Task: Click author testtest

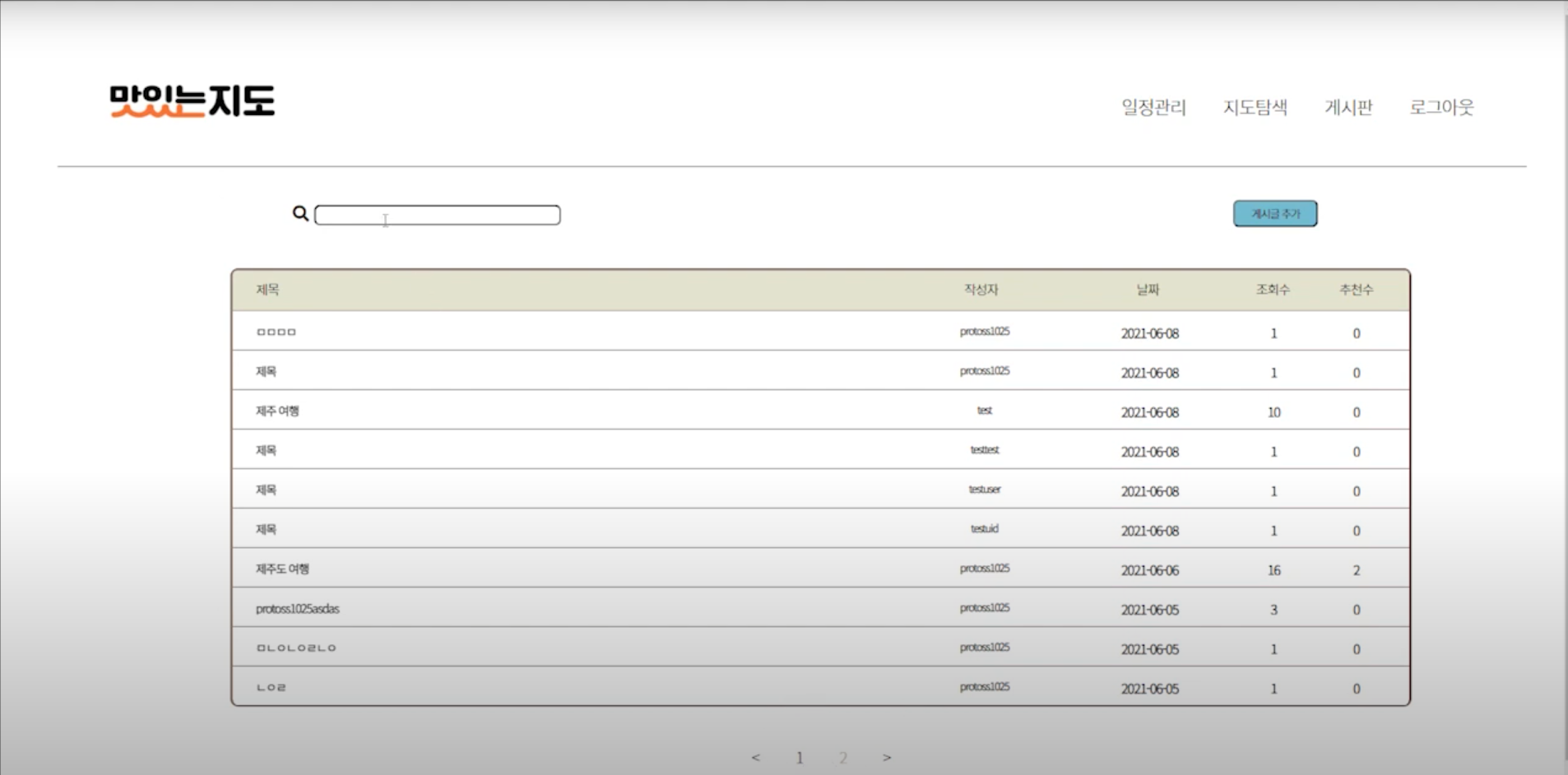Action: click(985, 450)
